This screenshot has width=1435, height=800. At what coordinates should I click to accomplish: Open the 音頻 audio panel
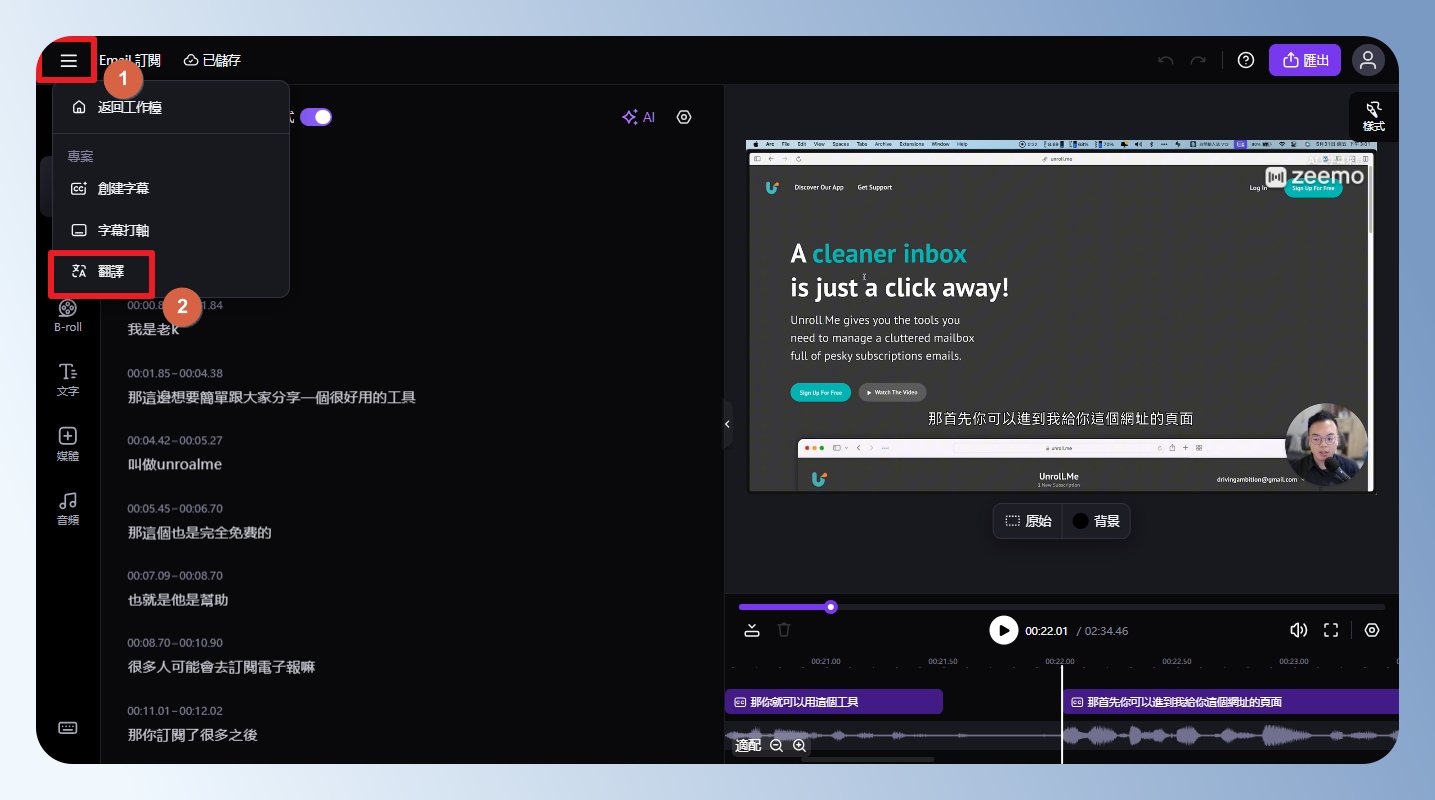[68, 508]
